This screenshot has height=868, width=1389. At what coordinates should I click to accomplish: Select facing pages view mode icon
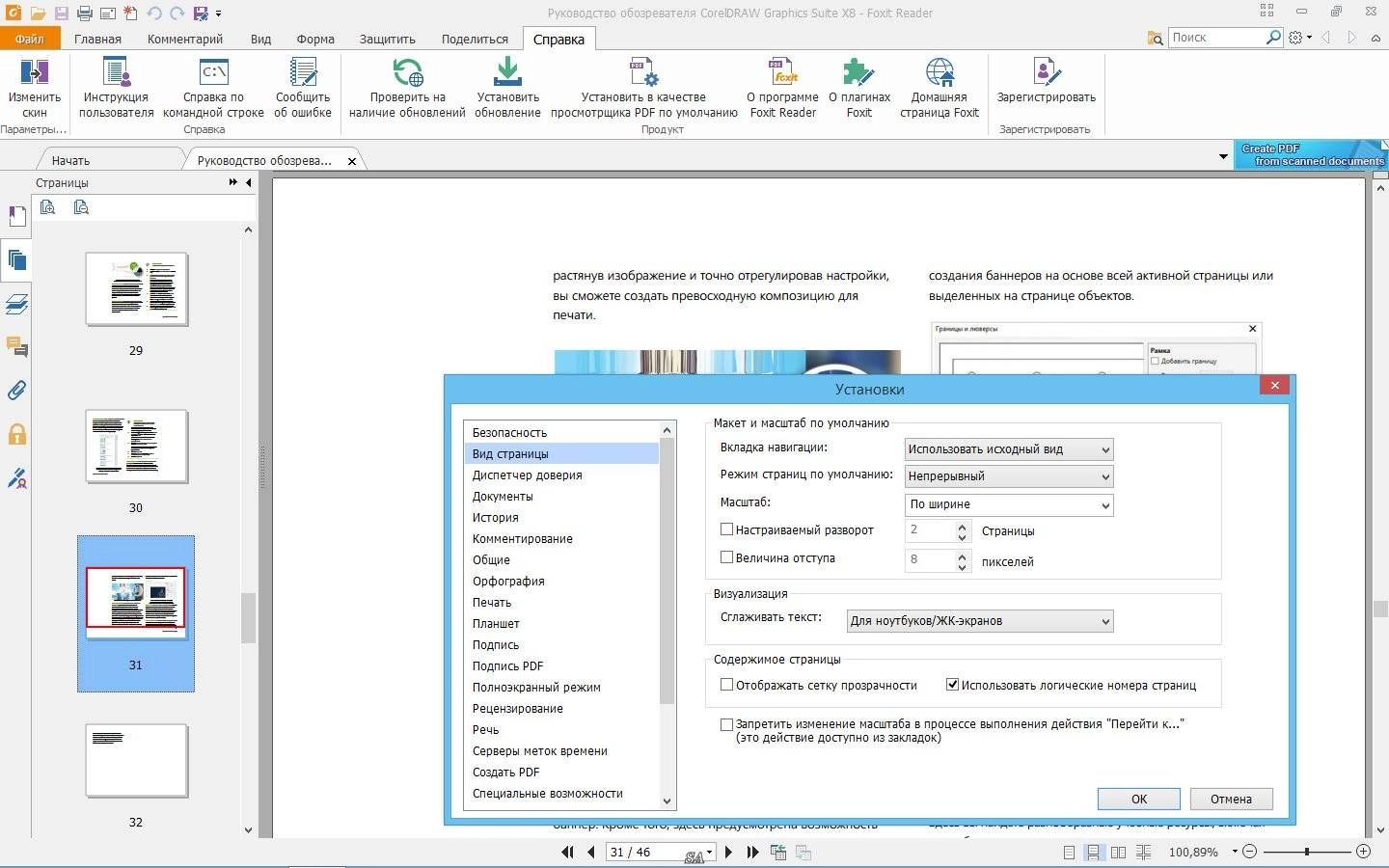click(1118, 853)
